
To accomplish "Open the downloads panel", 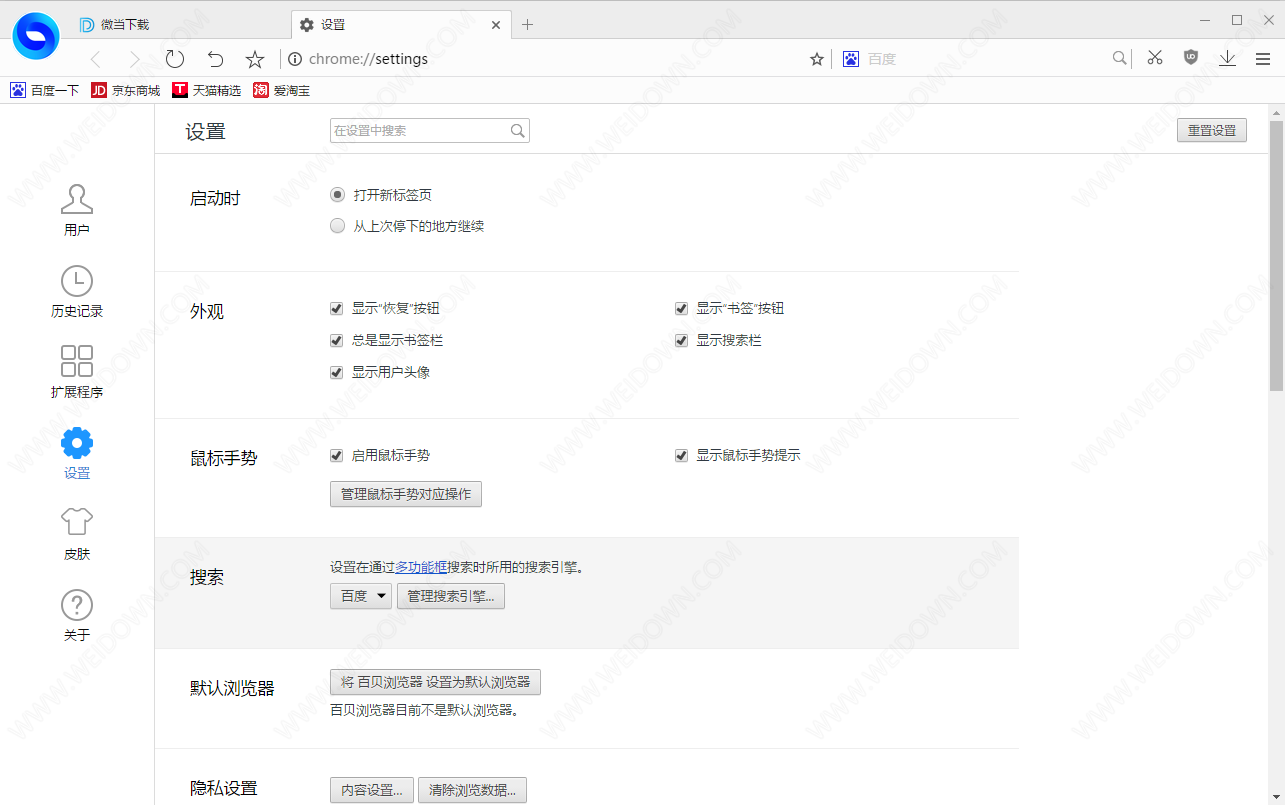I will (x=1228, y=59).
